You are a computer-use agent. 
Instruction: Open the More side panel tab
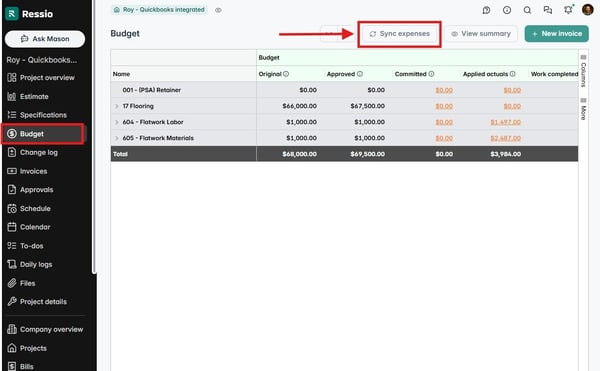click(583, 109)
